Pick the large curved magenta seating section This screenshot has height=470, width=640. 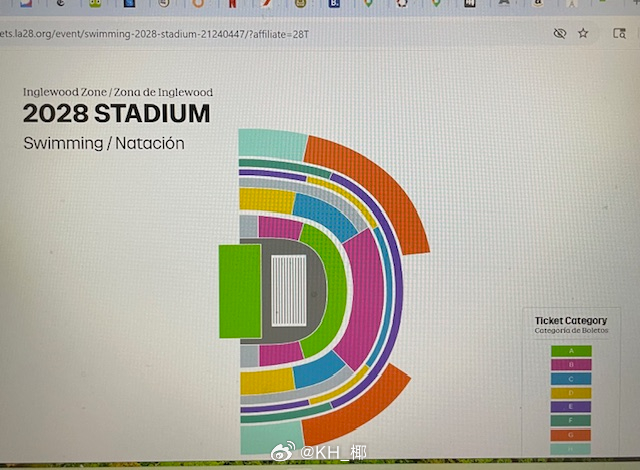point(365,296)
